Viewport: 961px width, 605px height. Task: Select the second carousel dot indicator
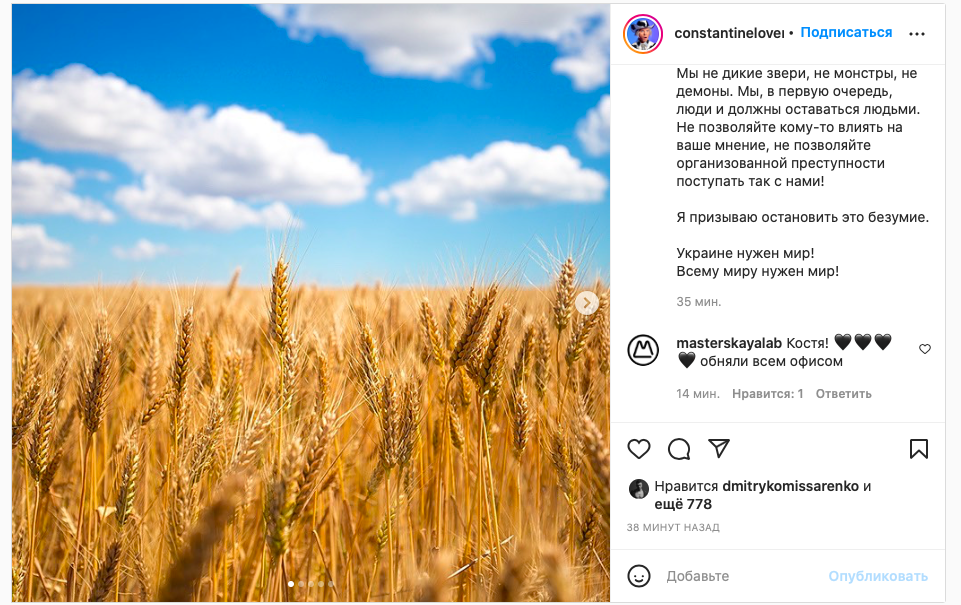(301, 584)
